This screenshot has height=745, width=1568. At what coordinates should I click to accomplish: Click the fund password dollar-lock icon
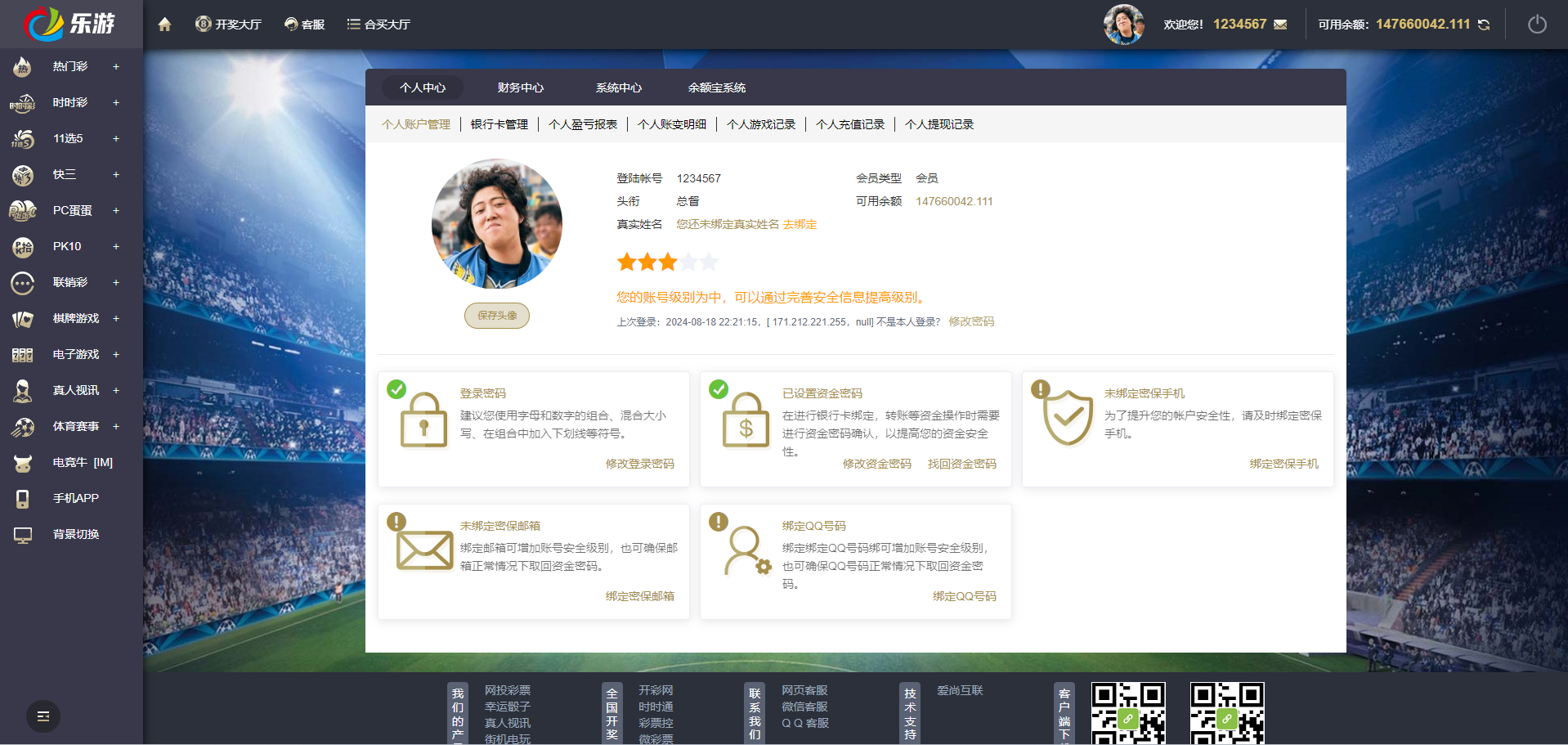point(746,420)
